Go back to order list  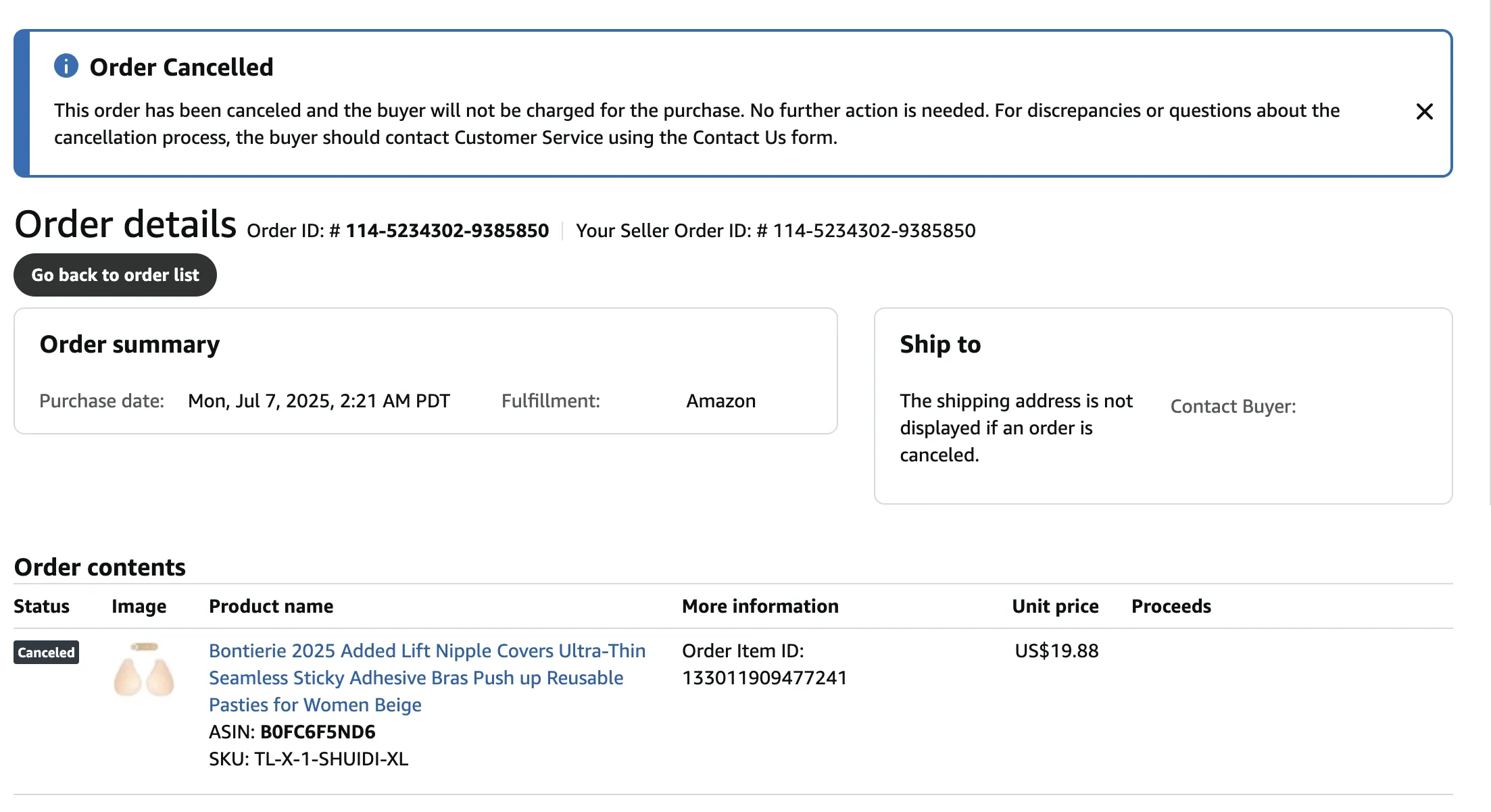115,275
